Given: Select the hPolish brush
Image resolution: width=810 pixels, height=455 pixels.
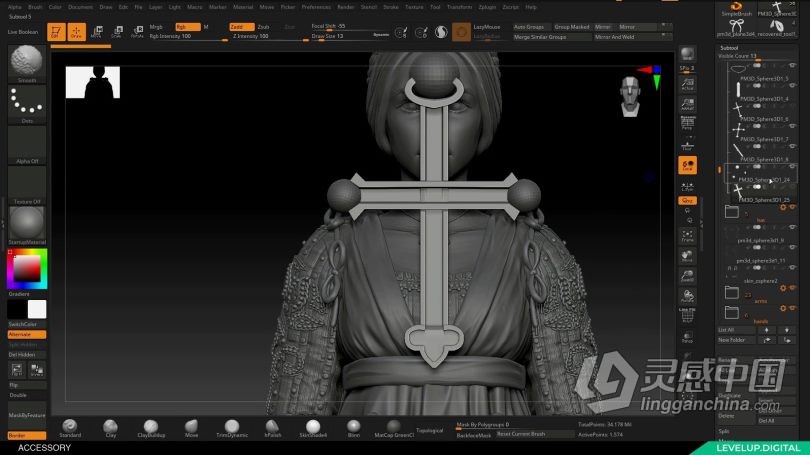Looking at the screenshot, I should click(272, 428).
